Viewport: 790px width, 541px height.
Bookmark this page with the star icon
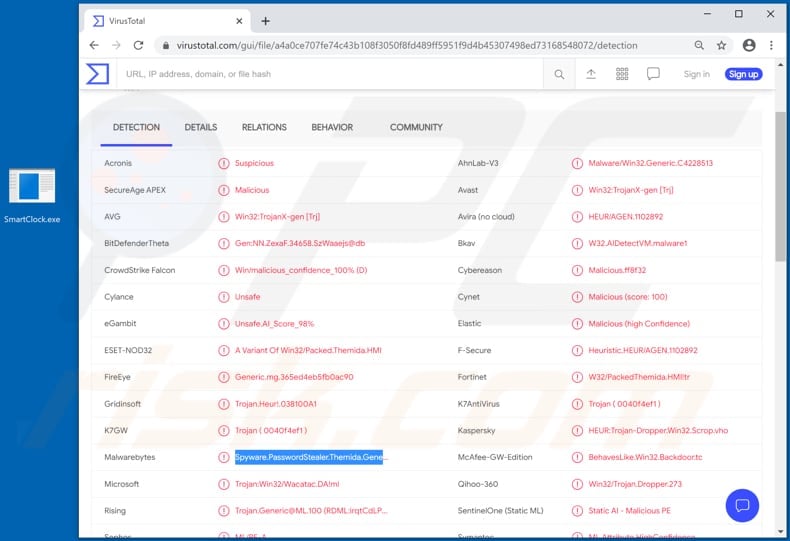(721, 45)
